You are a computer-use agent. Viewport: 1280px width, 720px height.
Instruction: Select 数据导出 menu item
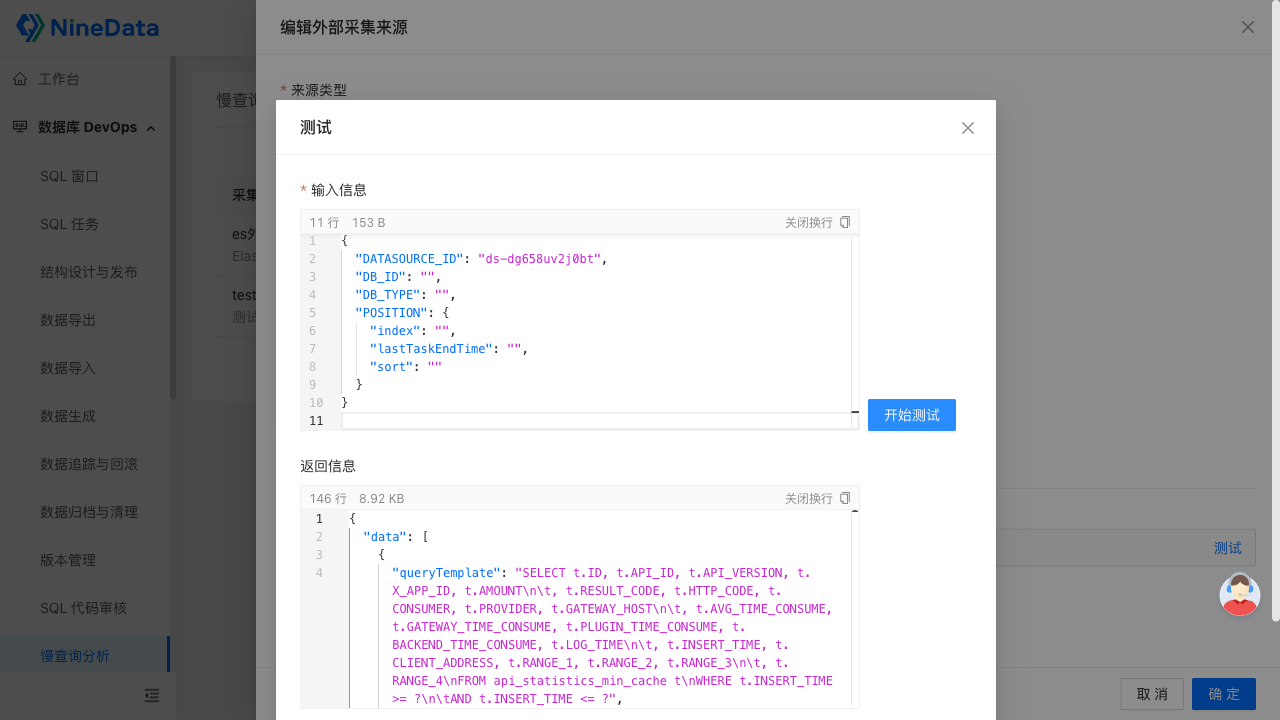pyautogui.click(x=68, y=319)
